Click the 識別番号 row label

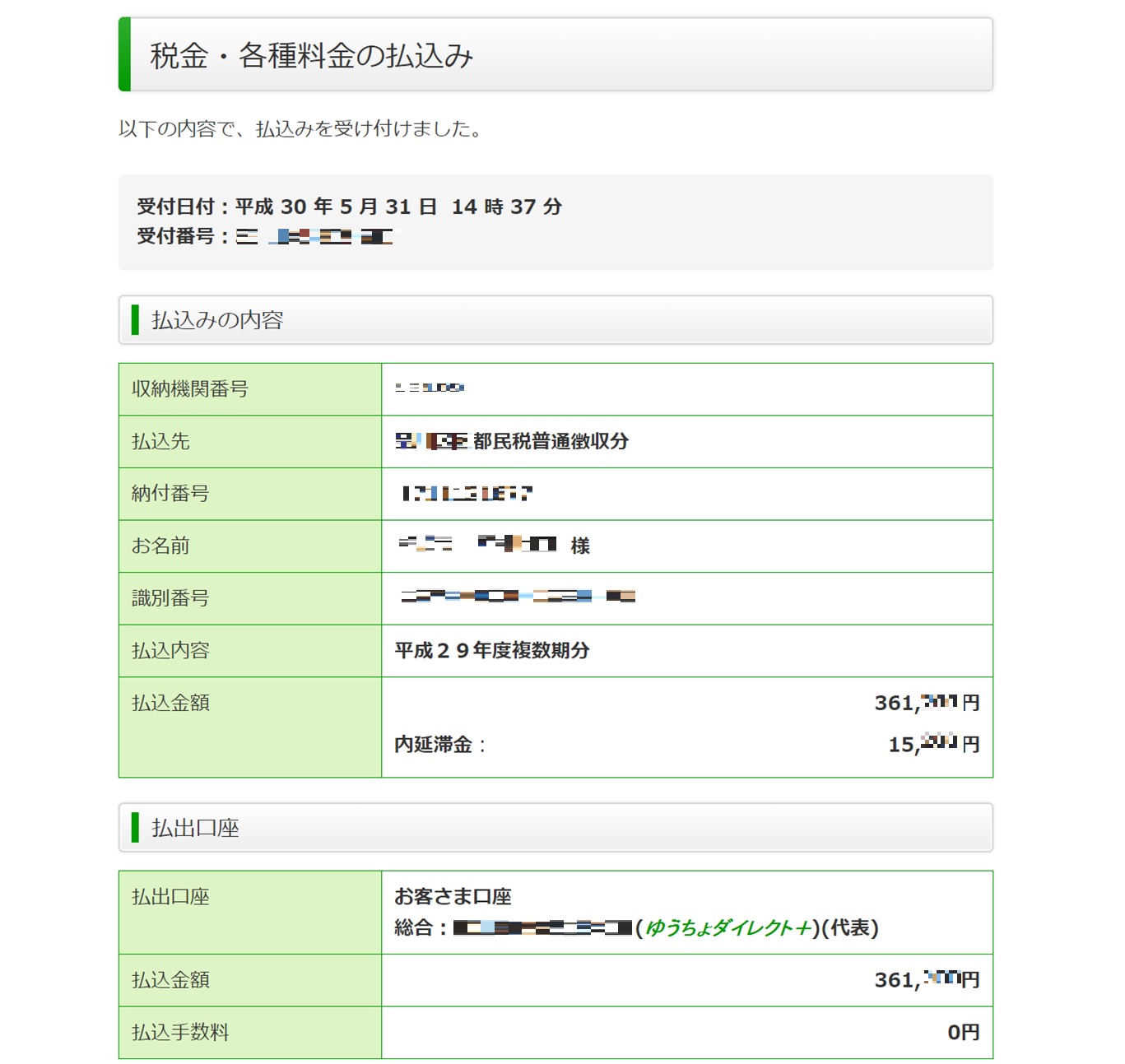tap(170, 598)
